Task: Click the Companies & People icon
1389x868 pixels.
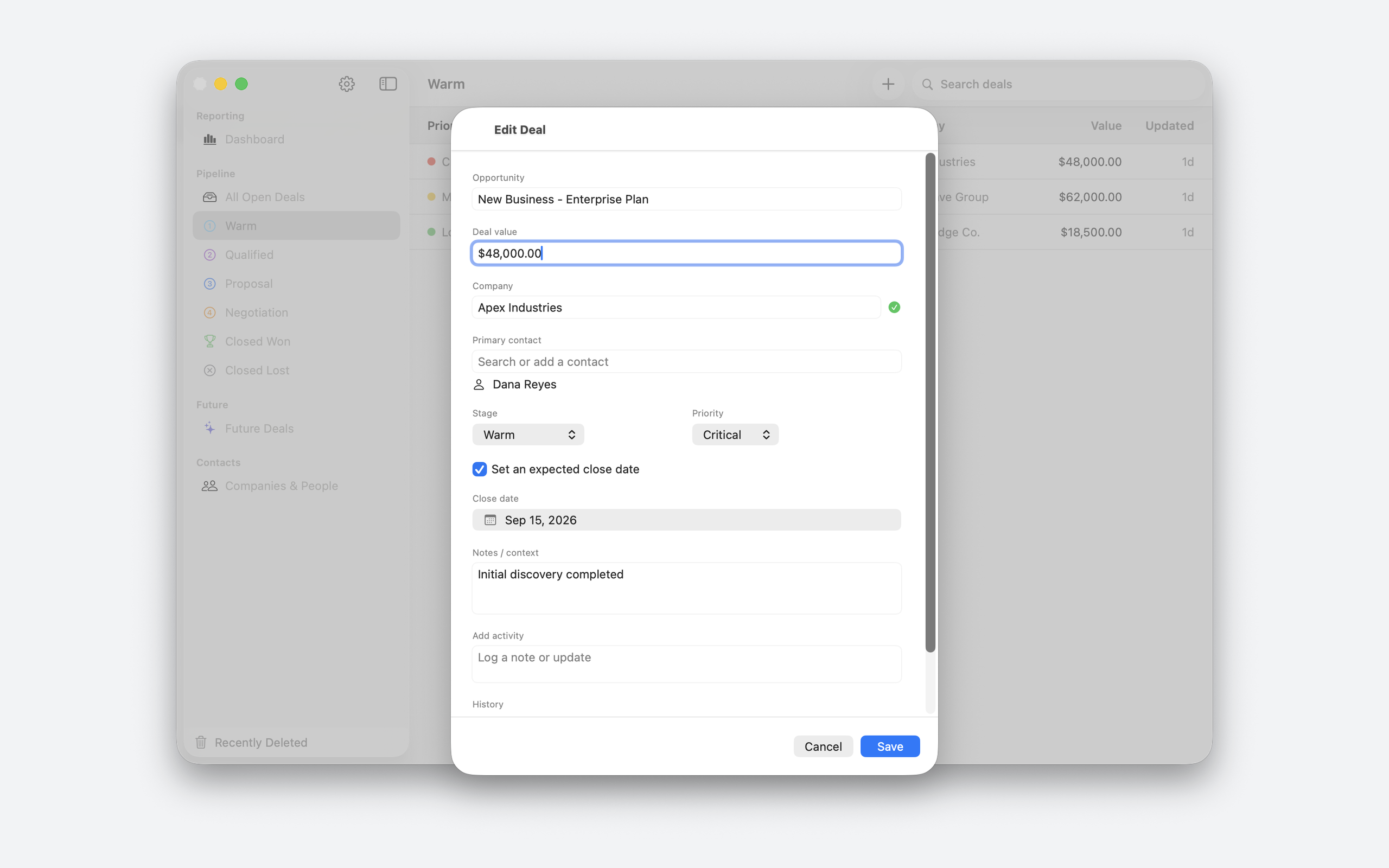Action: pos(209,486)
